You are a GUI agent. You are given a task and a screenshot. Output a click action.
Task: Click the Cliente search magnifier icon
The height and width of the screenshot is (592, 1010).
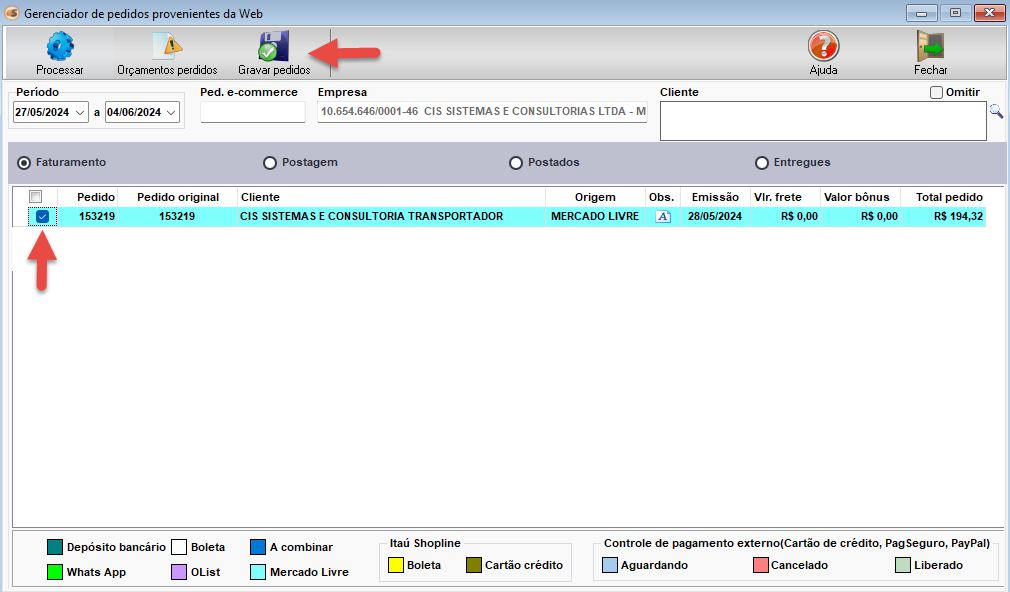coord(996,112)
